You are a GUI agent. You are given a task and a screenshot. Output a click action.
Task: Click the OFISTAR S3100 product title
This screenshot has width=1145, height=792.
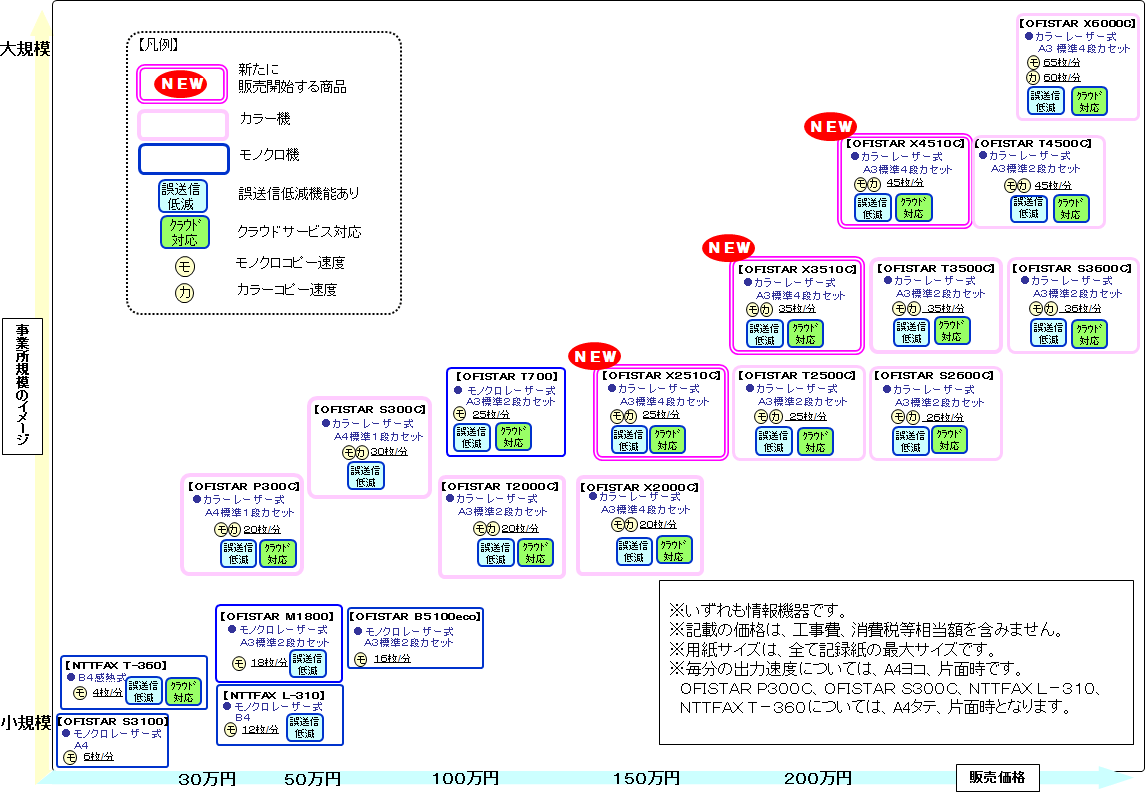pyautogui.click(x=113, y=721)
